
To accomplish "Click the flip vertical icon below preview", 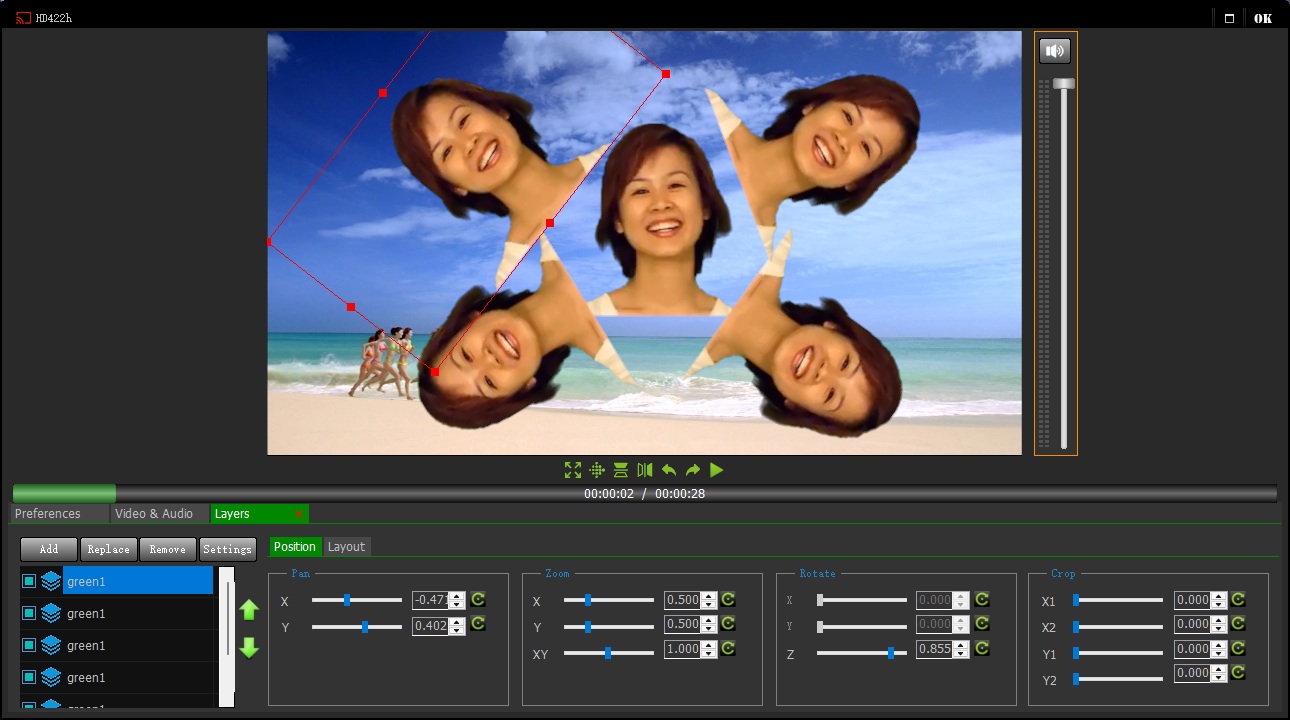I will tap(621, 470).
